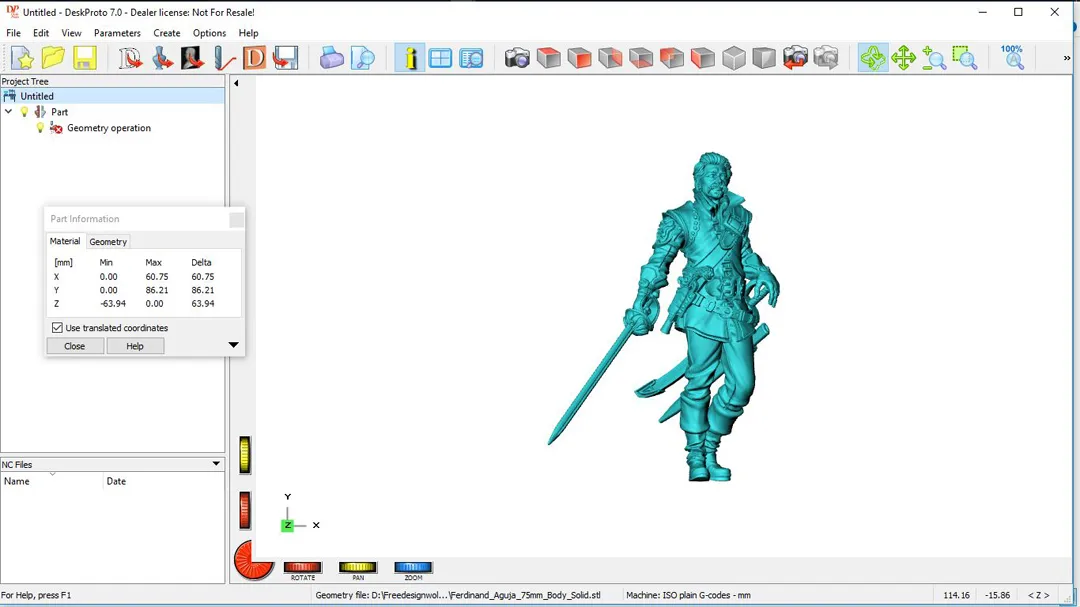Click the vertical red rotate thumbwheel
The width and height of the screenshot is (1080, 607).
(245, 511)
